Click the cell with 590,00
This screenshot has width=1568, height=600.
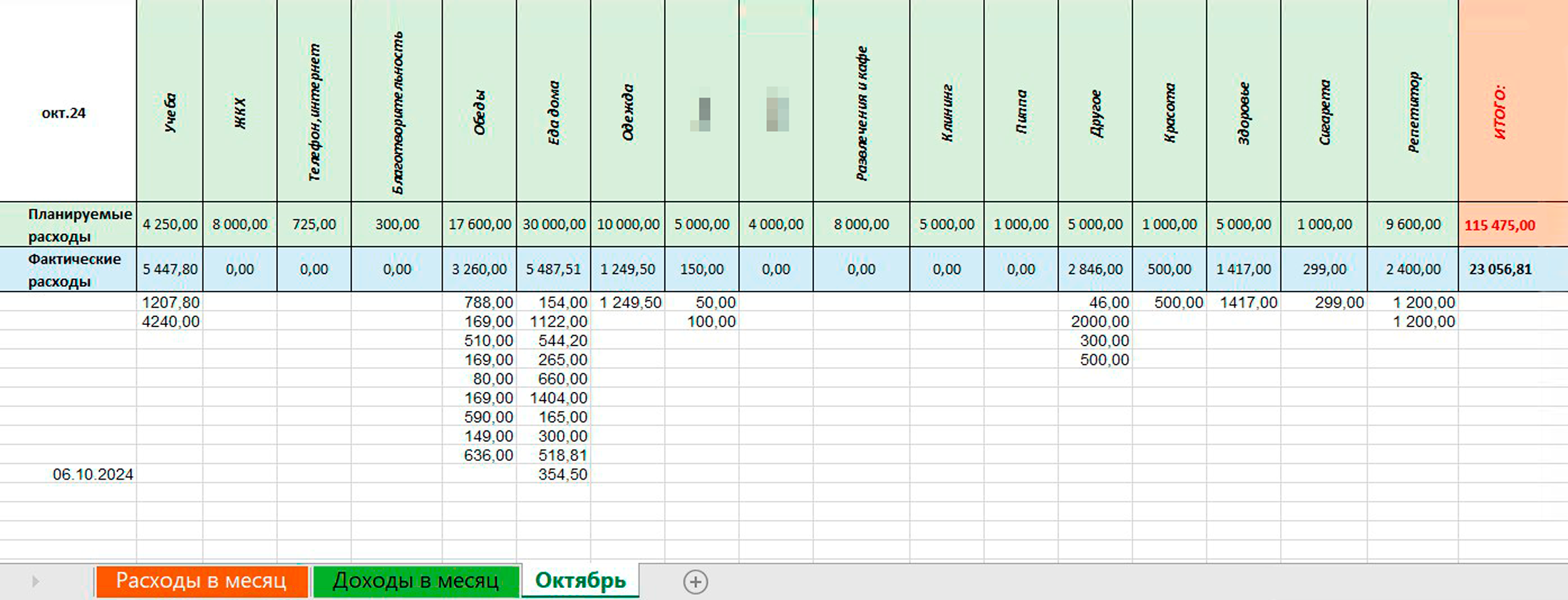tap(479, 417)
